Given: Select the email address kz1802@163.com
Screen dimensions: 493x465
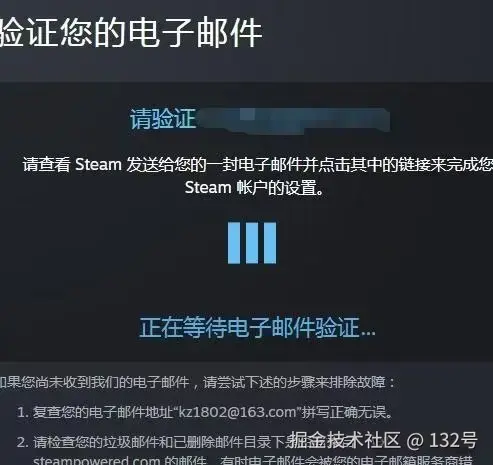Looking at the screenshot, I should point(237,412).
